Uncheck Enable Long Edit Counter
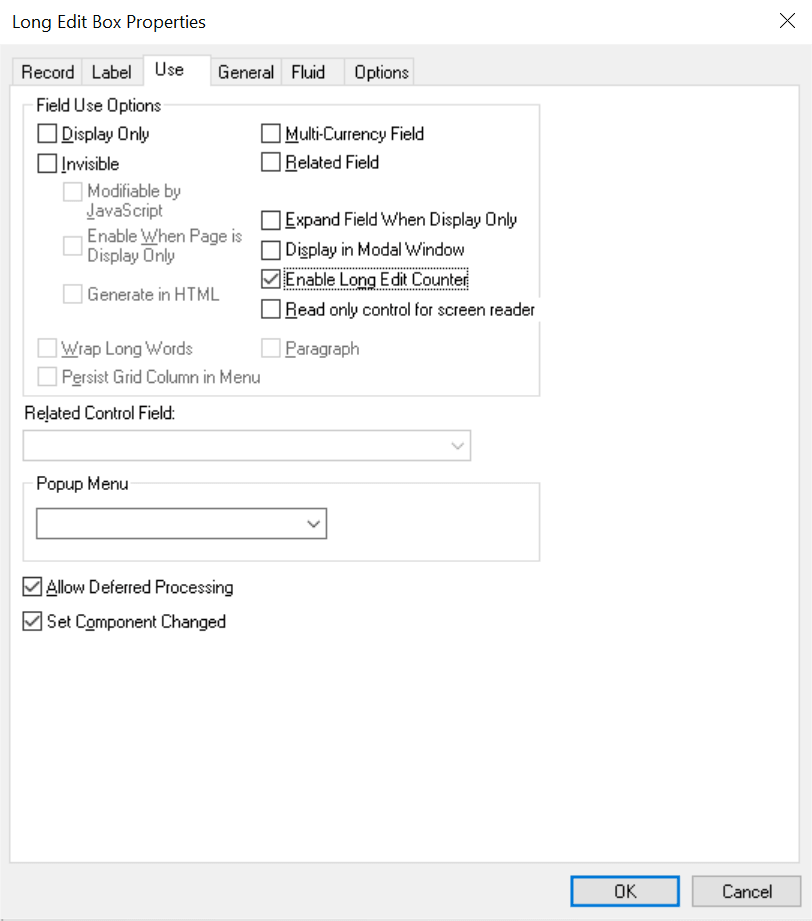 pos(269,278)
